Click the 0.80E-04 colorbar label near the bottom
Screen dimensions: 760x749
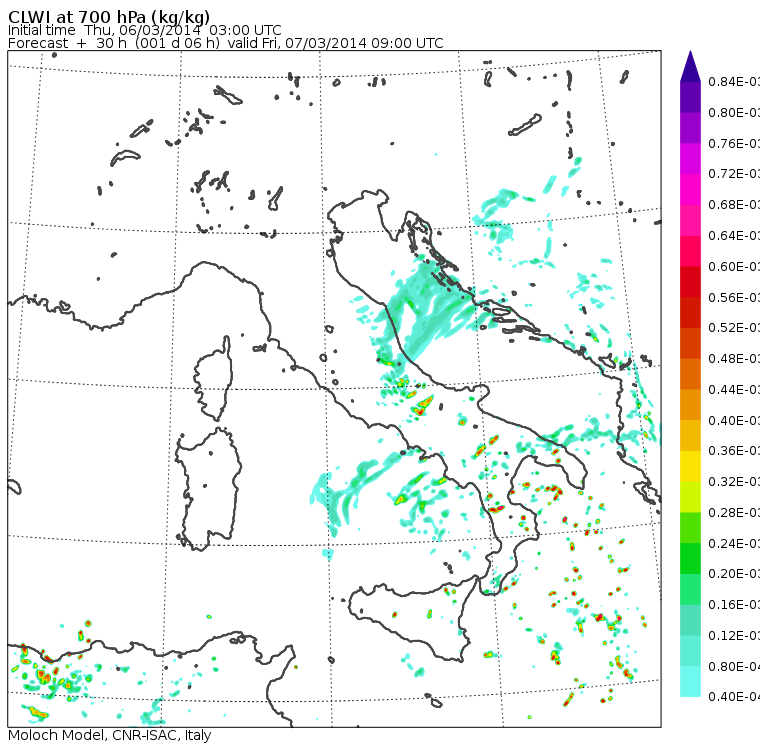[734, 667]
